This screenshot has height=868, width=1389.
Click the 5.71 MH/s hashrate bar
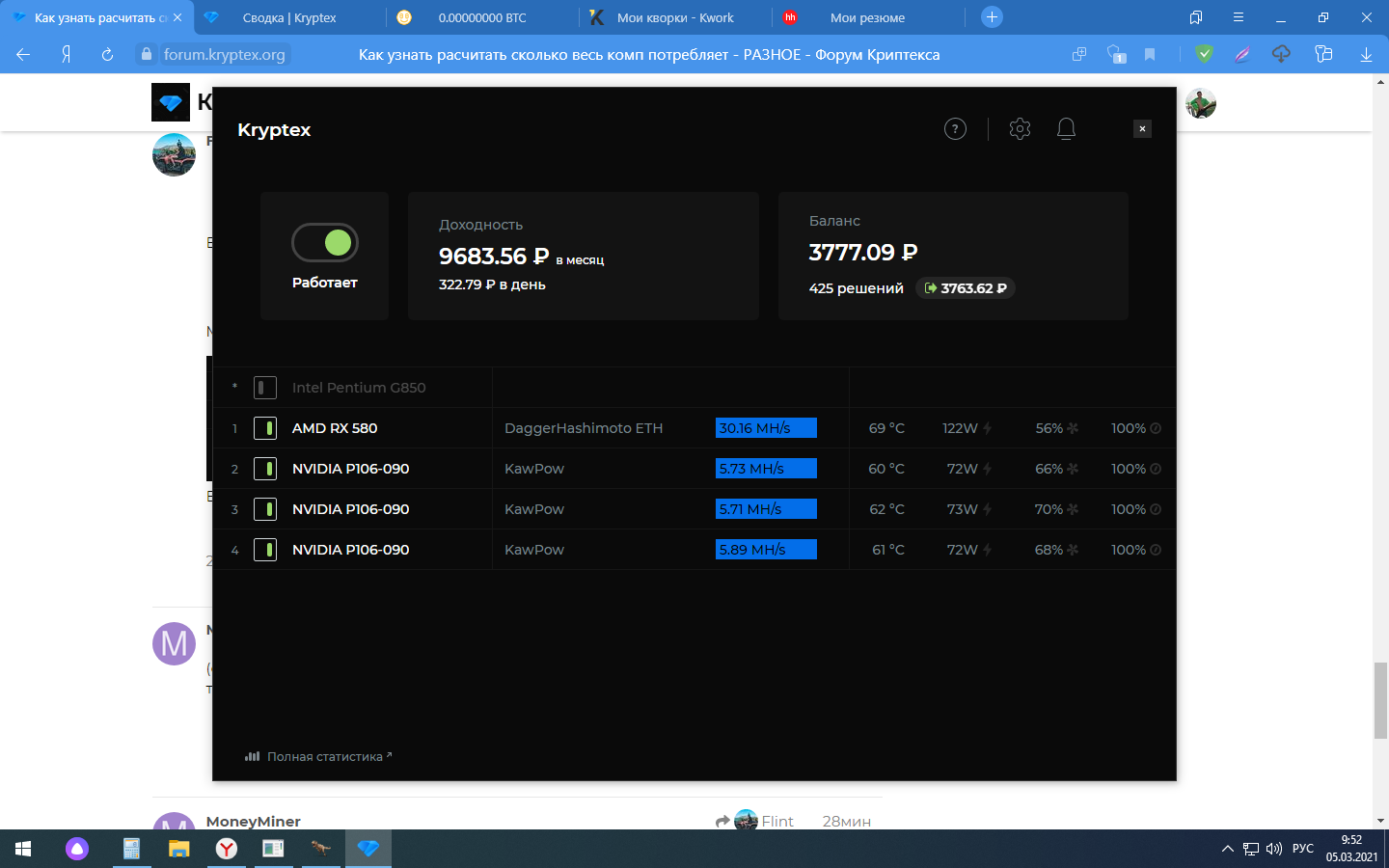click(766, 509)
